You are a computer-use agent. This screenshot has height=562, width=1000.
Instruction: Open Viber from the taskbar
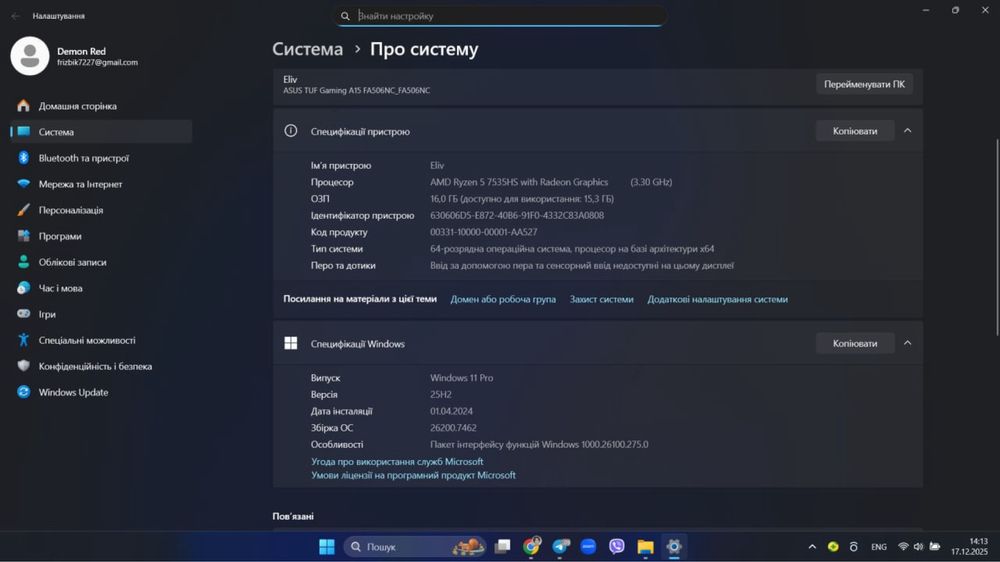617,547
